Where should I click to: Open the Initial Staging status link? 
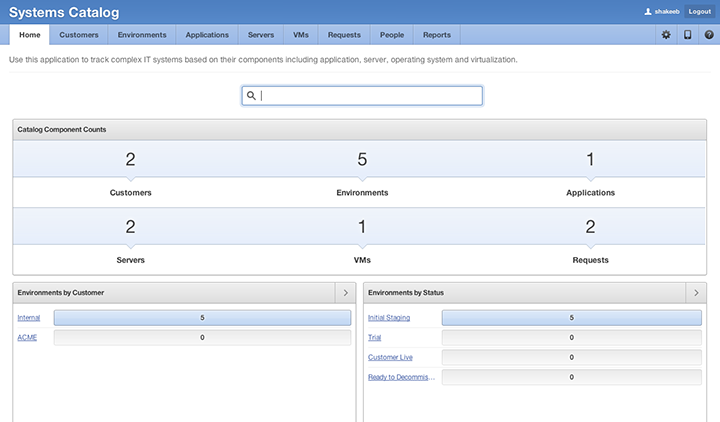(389, 318)
